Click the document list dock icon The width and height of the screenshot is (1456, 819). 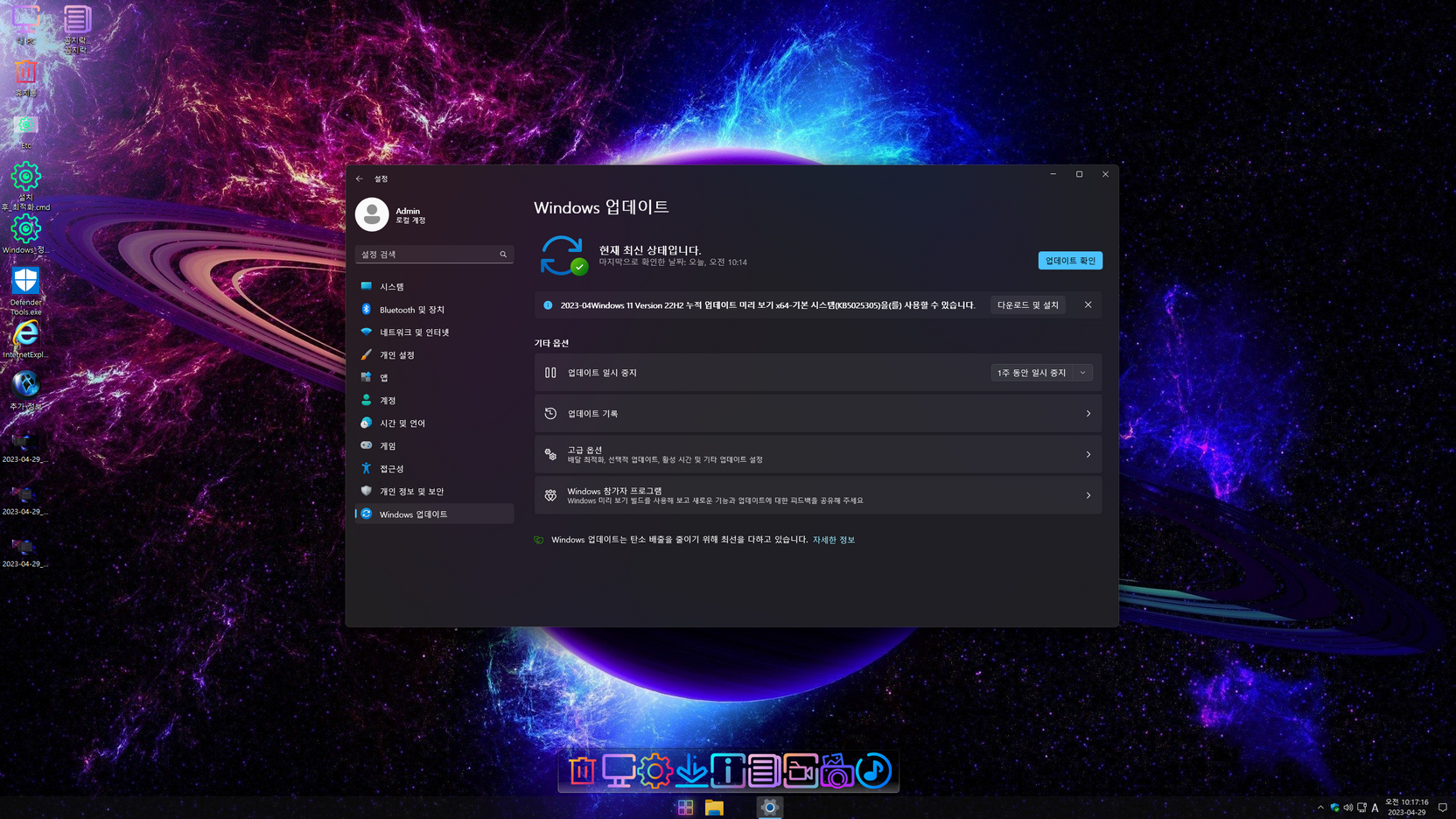[x=764, y=771]
